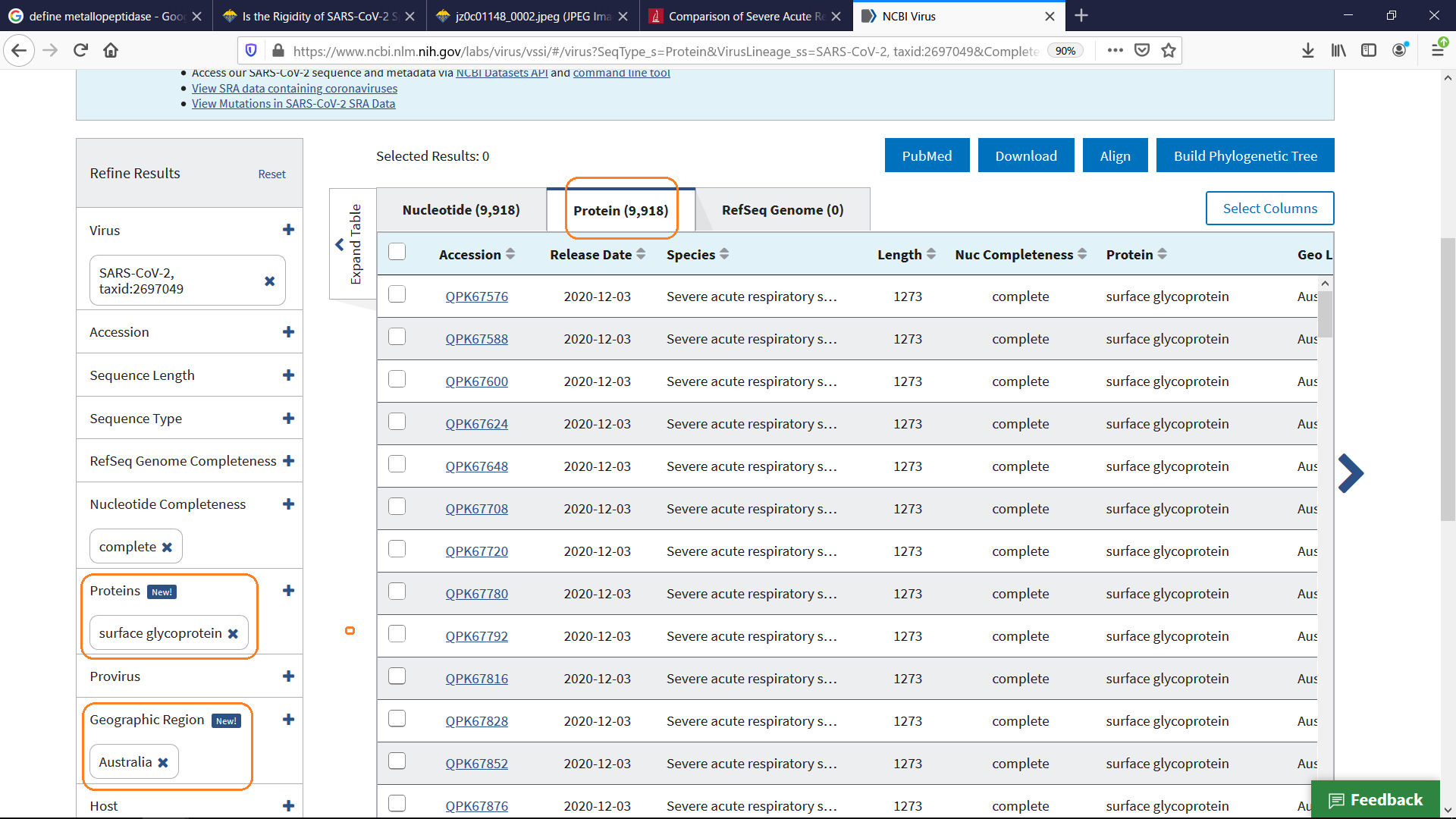Bookmark this page with the star icon
1456x819 pixels.
pyautogui.click(x=1168, y=51)
